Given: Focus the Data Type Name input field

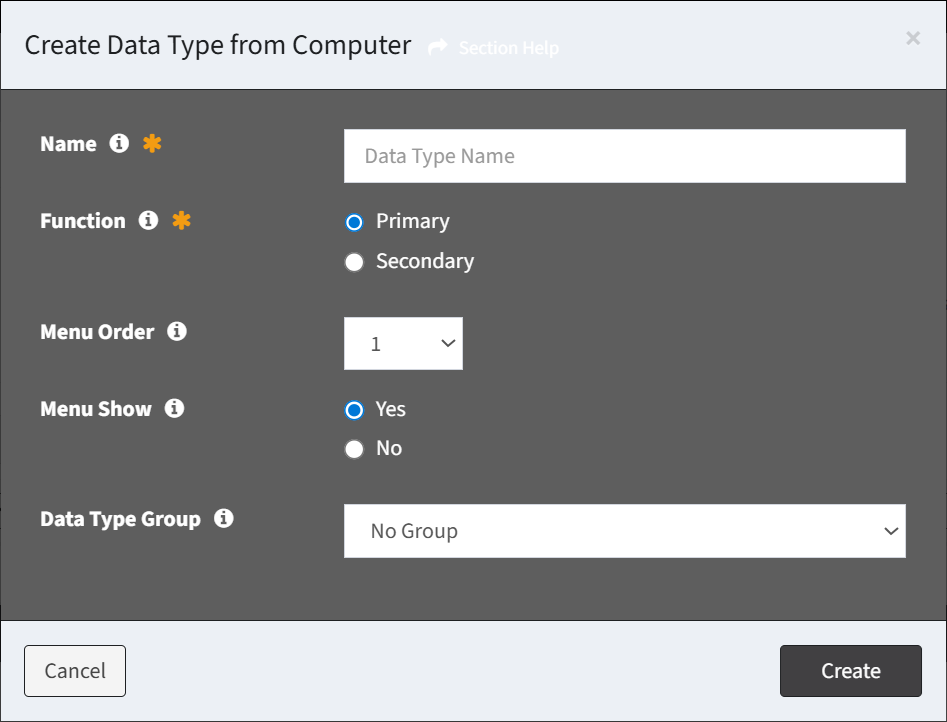Looking at the screenshot, I should point(624,156).
